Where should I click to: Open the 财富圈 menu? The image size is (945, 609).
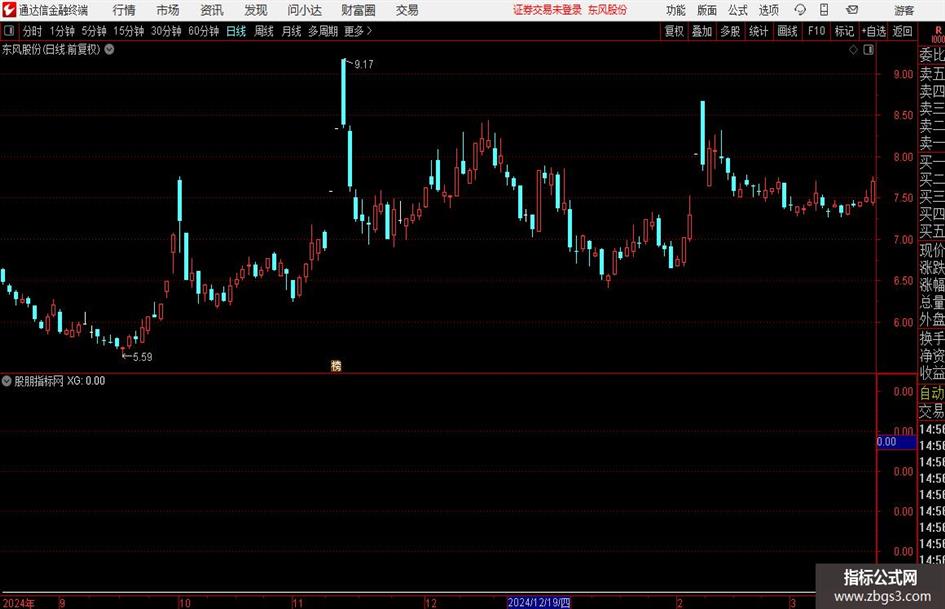pyautogui.click(x=358, y=10)
